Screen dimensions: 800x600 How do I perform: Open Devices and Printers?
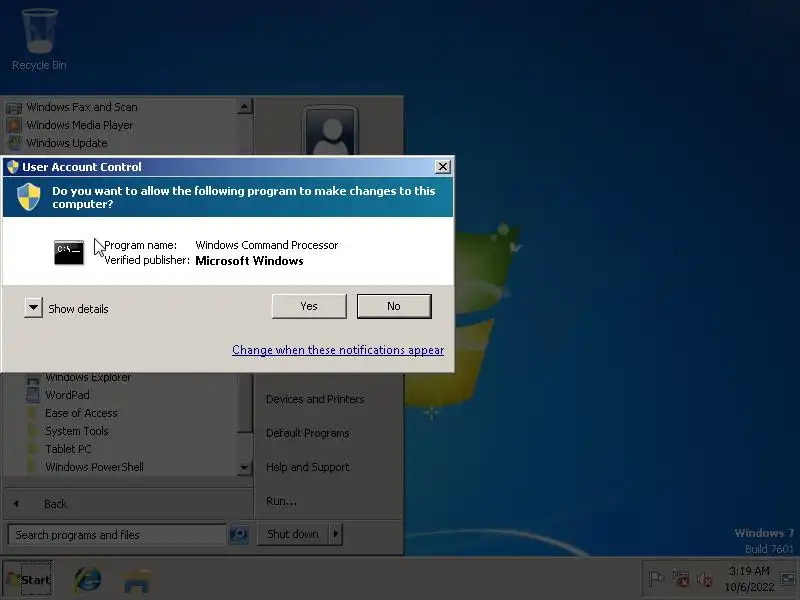[x=315, y=399]
